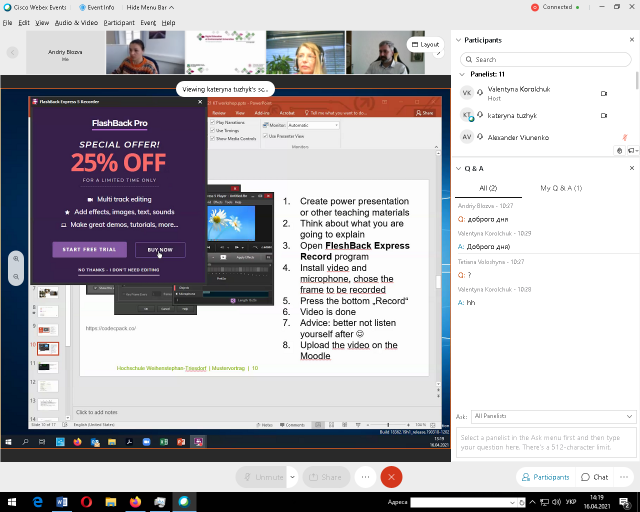This screenshot has width=640, height=512.
Task: Open the Edit menu
Action: 24,23
